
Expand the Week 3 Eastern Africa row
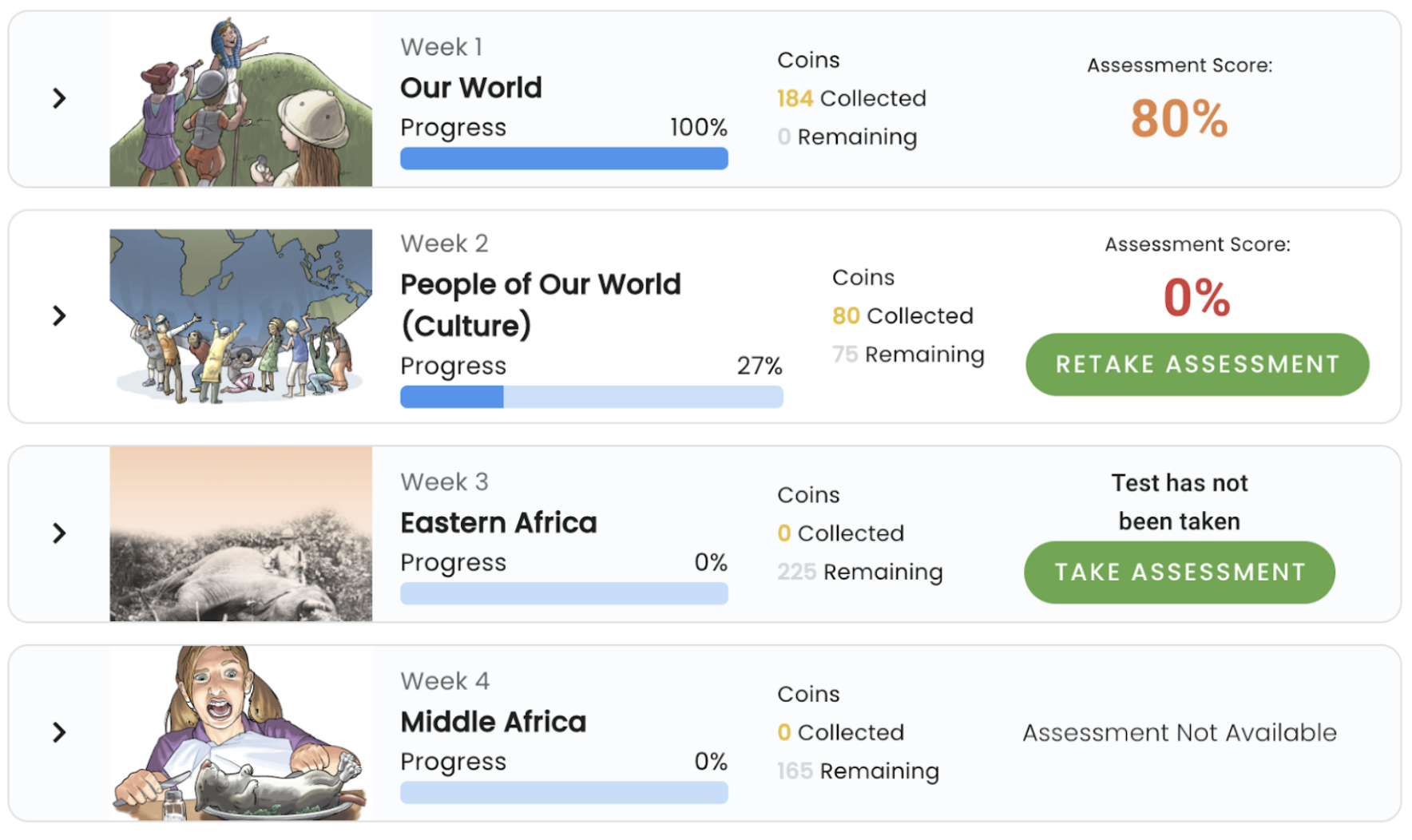click(59, 533)
